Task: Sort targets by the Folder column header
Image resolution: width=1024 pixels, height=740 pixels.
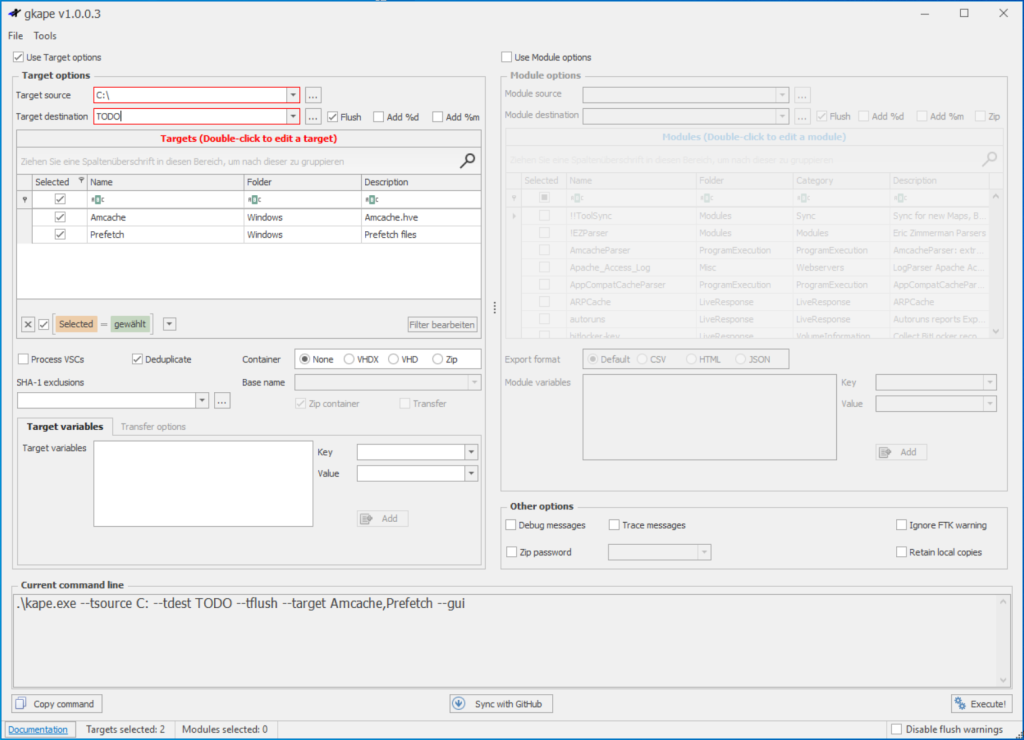Action: [x=302, y=182]
